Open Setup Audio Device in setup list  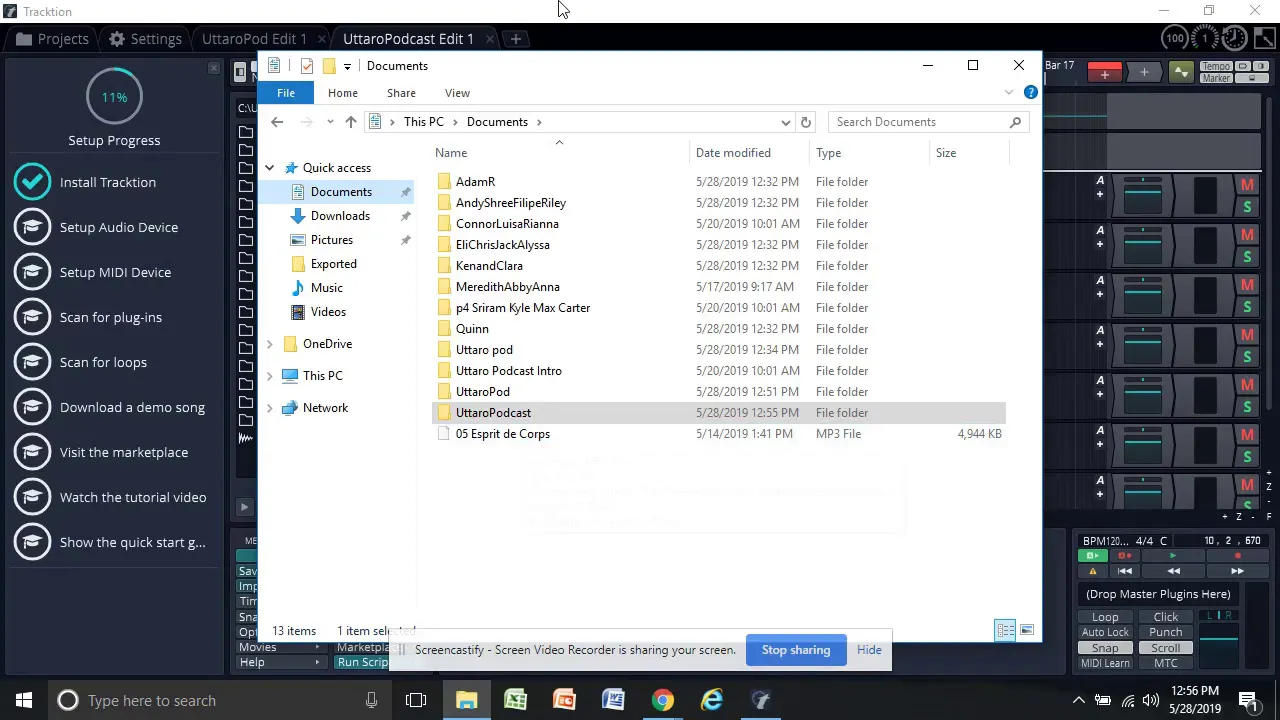tap(119, 227)
